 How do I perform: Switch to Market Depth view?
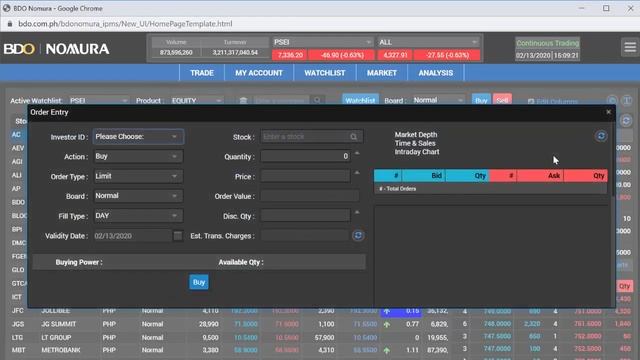416,135
